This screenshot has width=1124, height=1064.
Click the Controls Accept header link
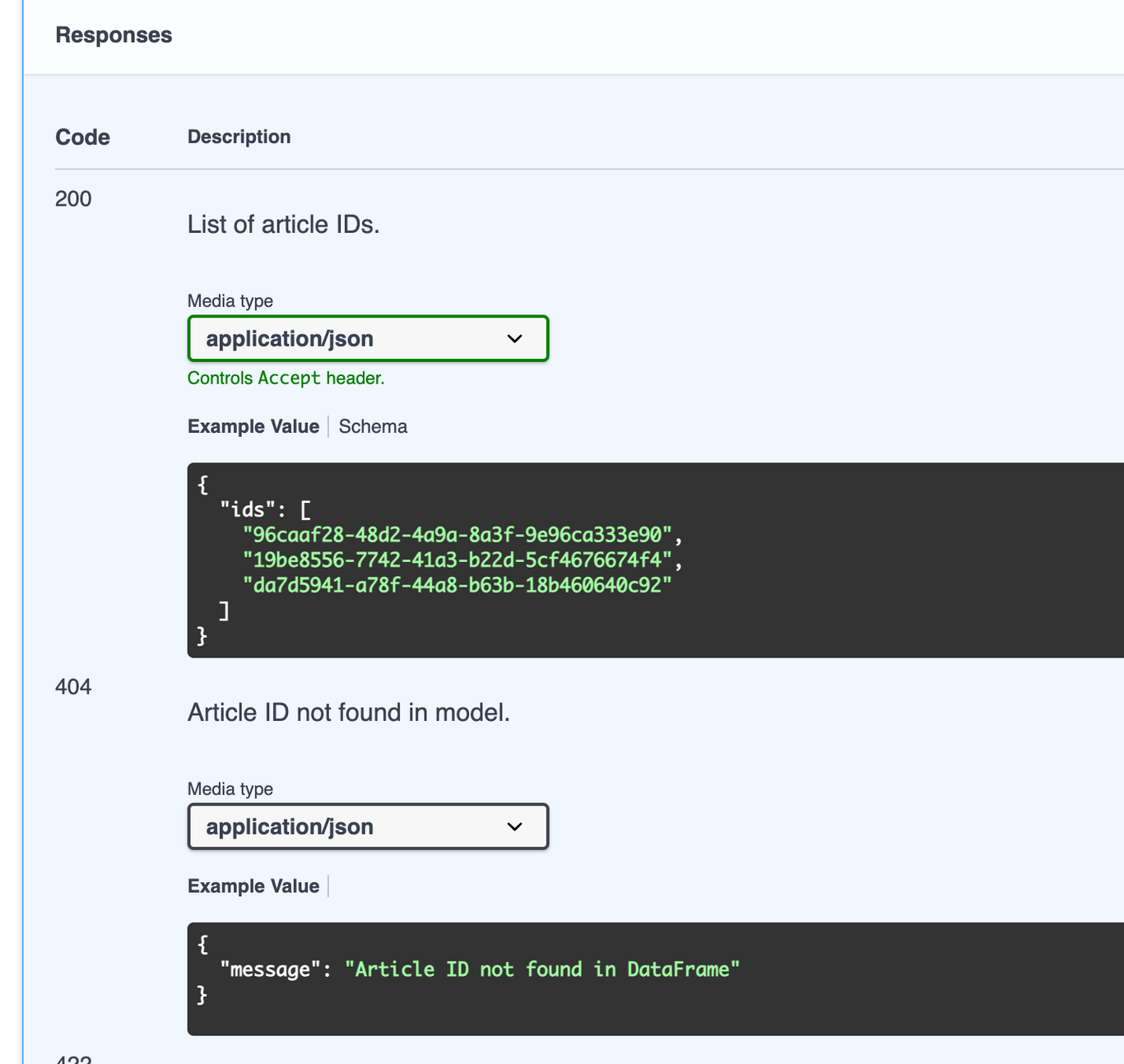pyautogui.click(x=286, y=378)
